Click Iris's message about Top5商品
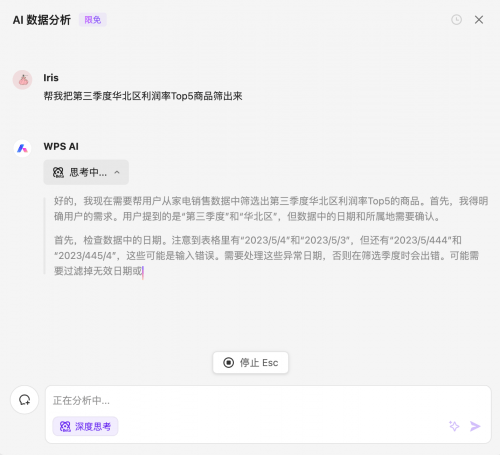The height and width of the screenshot is (455, 500). tap(143, 96)
